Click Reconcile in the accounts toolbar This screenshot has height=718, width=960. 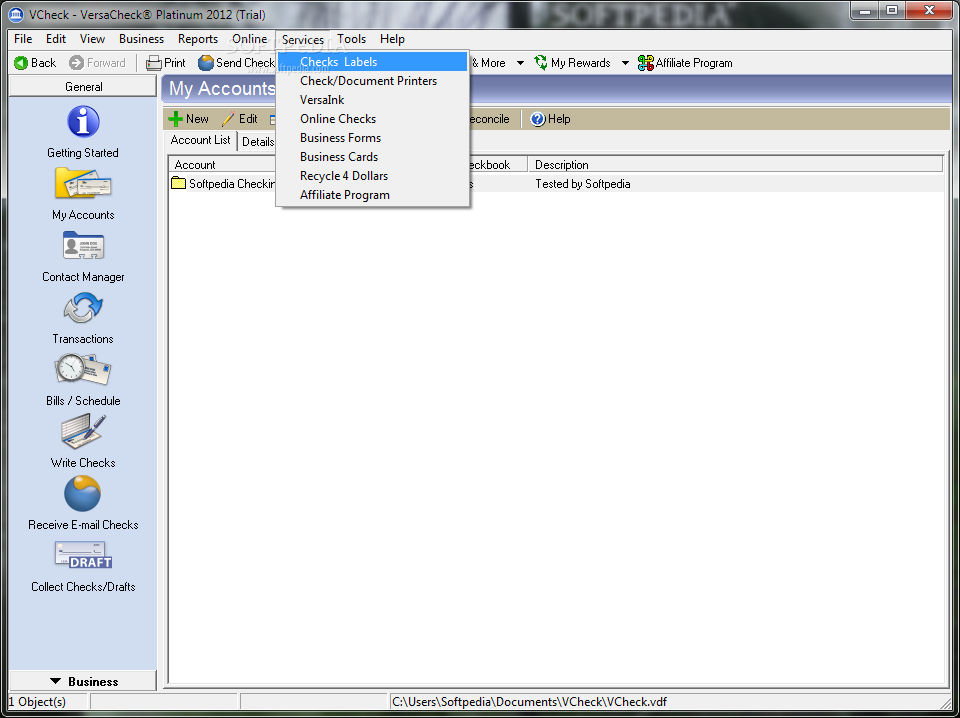pyautogui.click(x=488, y=119)
